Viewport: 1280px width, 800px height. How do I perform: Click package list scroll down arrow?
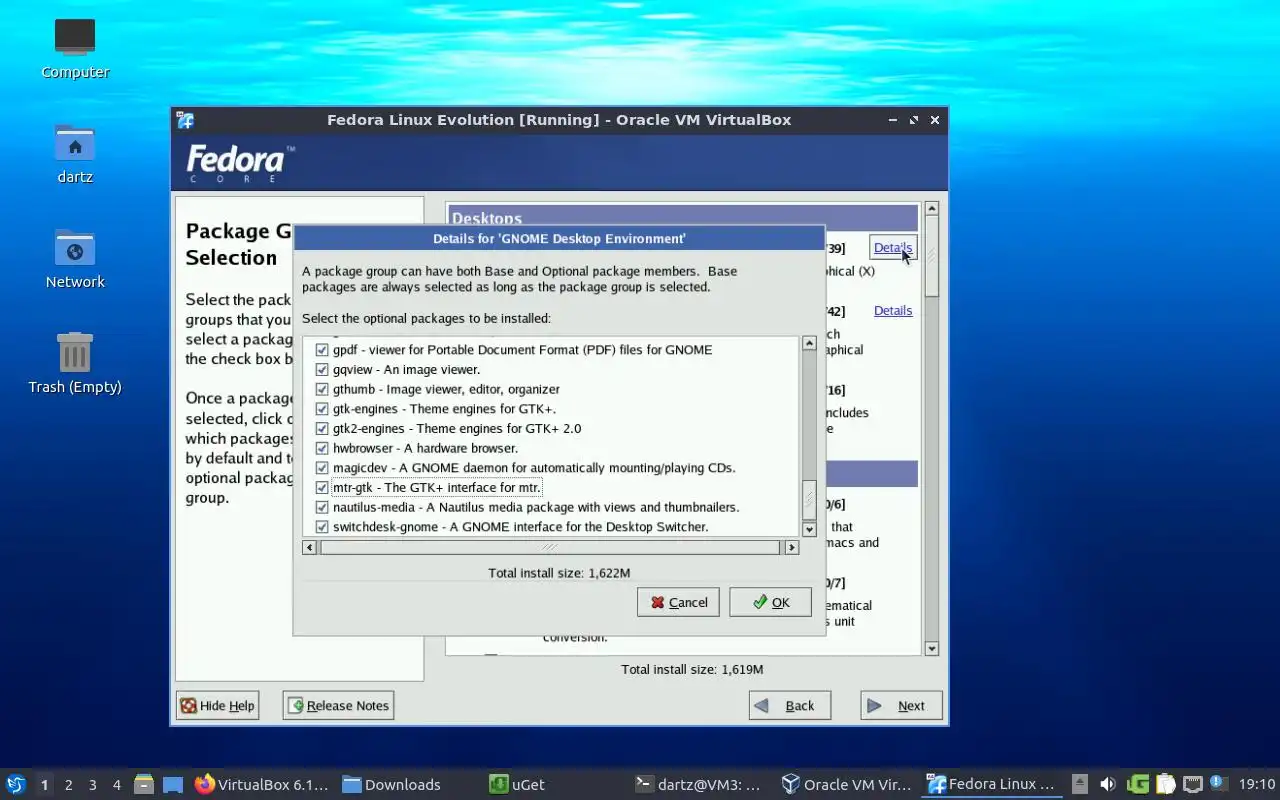pos(810,529)
